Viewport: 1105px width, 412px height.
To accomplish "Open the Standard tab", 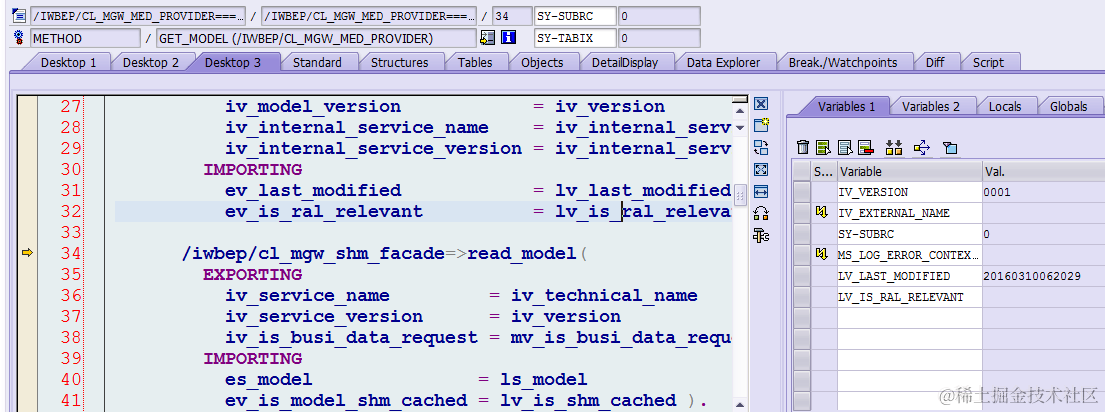I will 317,63.
